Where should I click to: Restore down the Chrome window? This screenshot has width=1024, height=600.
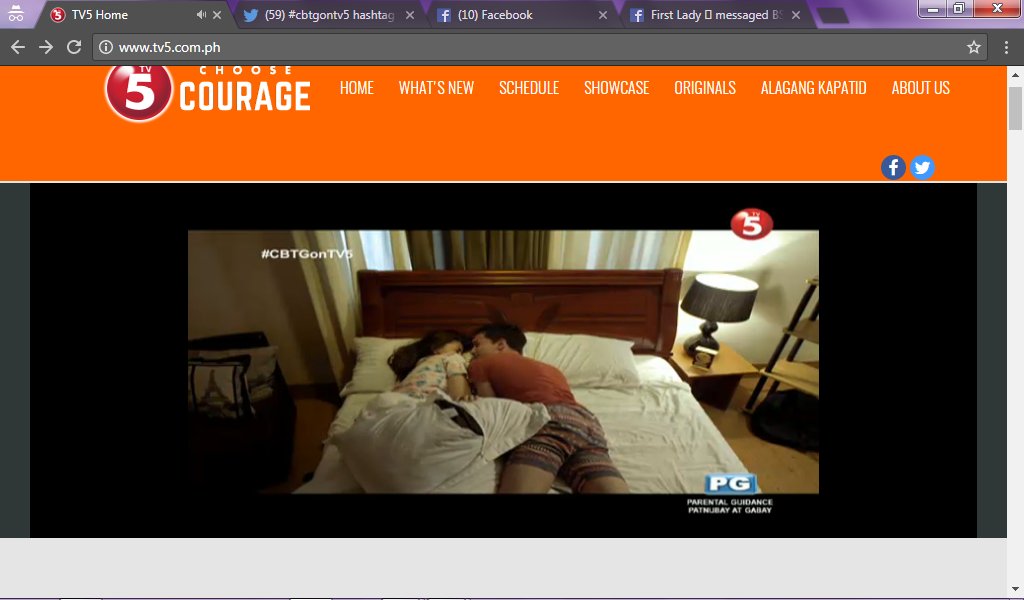(x=959, y=8)
